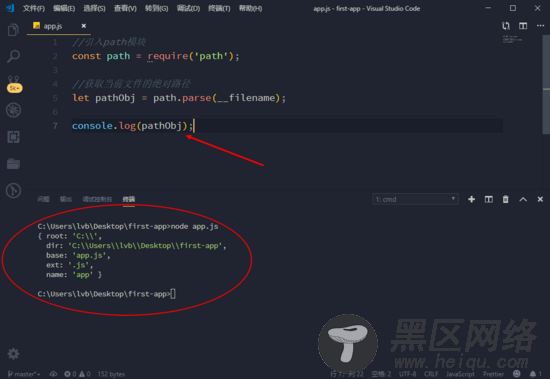Open errors and warnings count in status bar

78,374
